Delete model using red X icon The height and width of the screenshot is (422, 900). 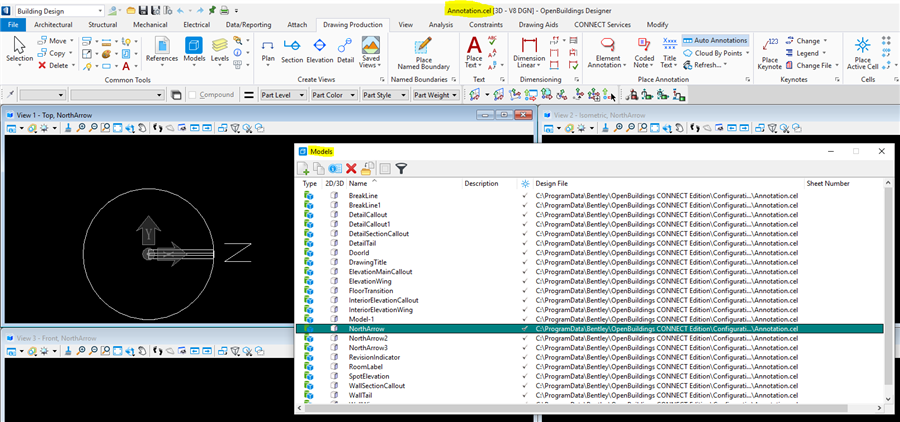[351, 168]
